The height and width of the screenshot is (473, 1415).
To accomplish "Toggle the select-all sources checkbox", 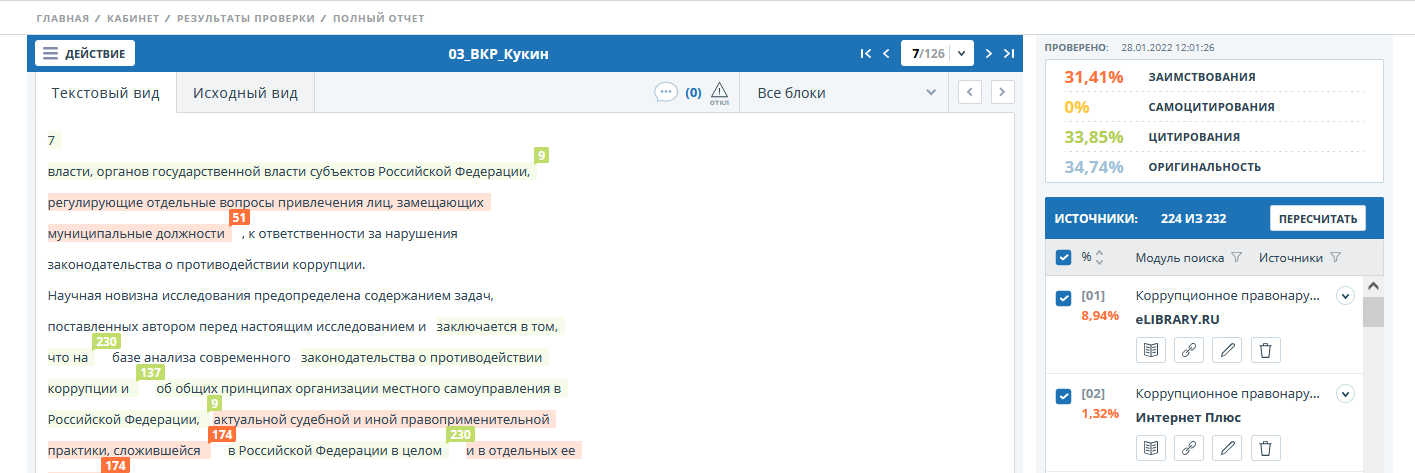I will click(x=1064, y=258).
